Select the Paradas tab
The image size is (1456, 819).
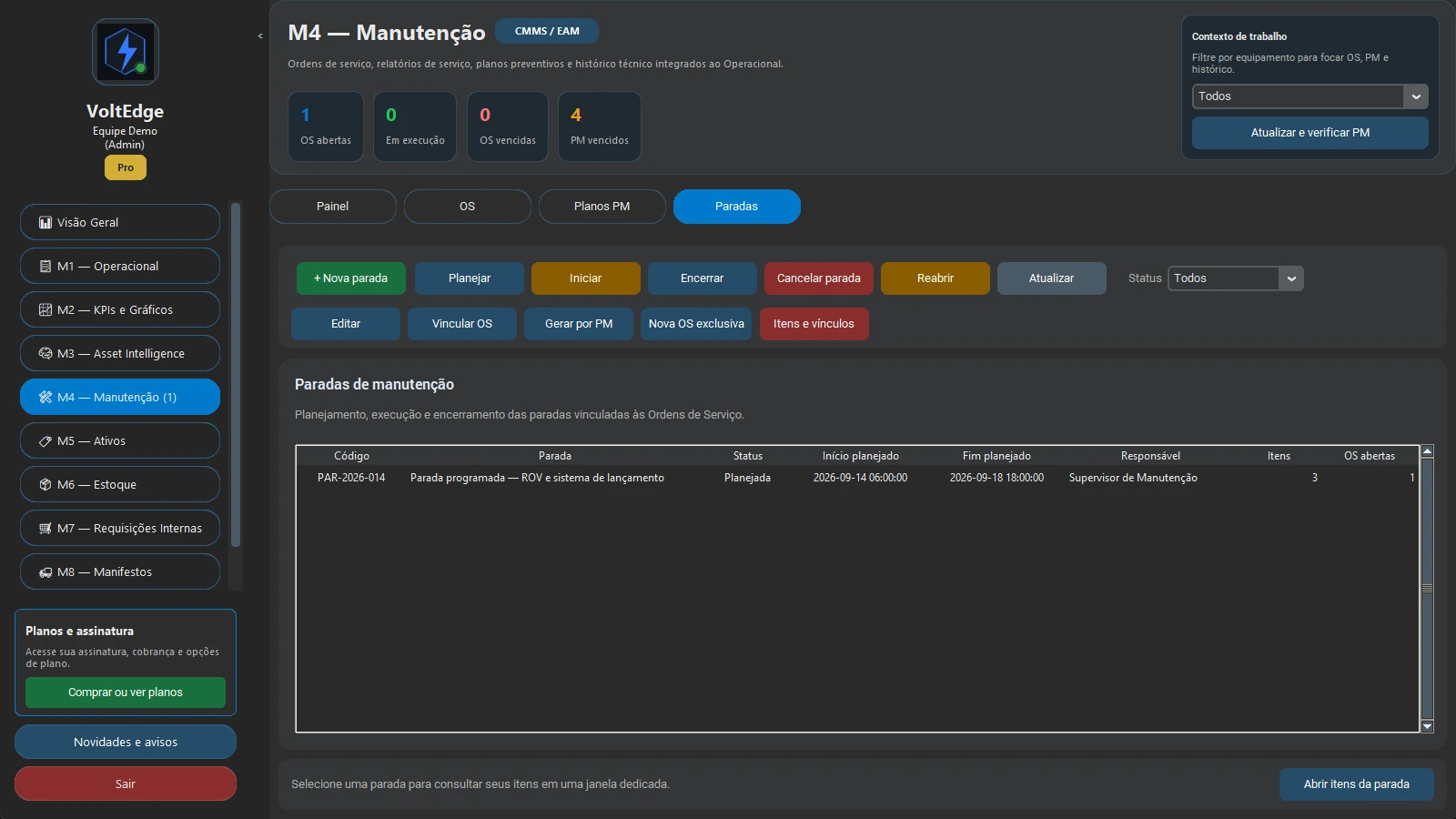click(737, 207)
